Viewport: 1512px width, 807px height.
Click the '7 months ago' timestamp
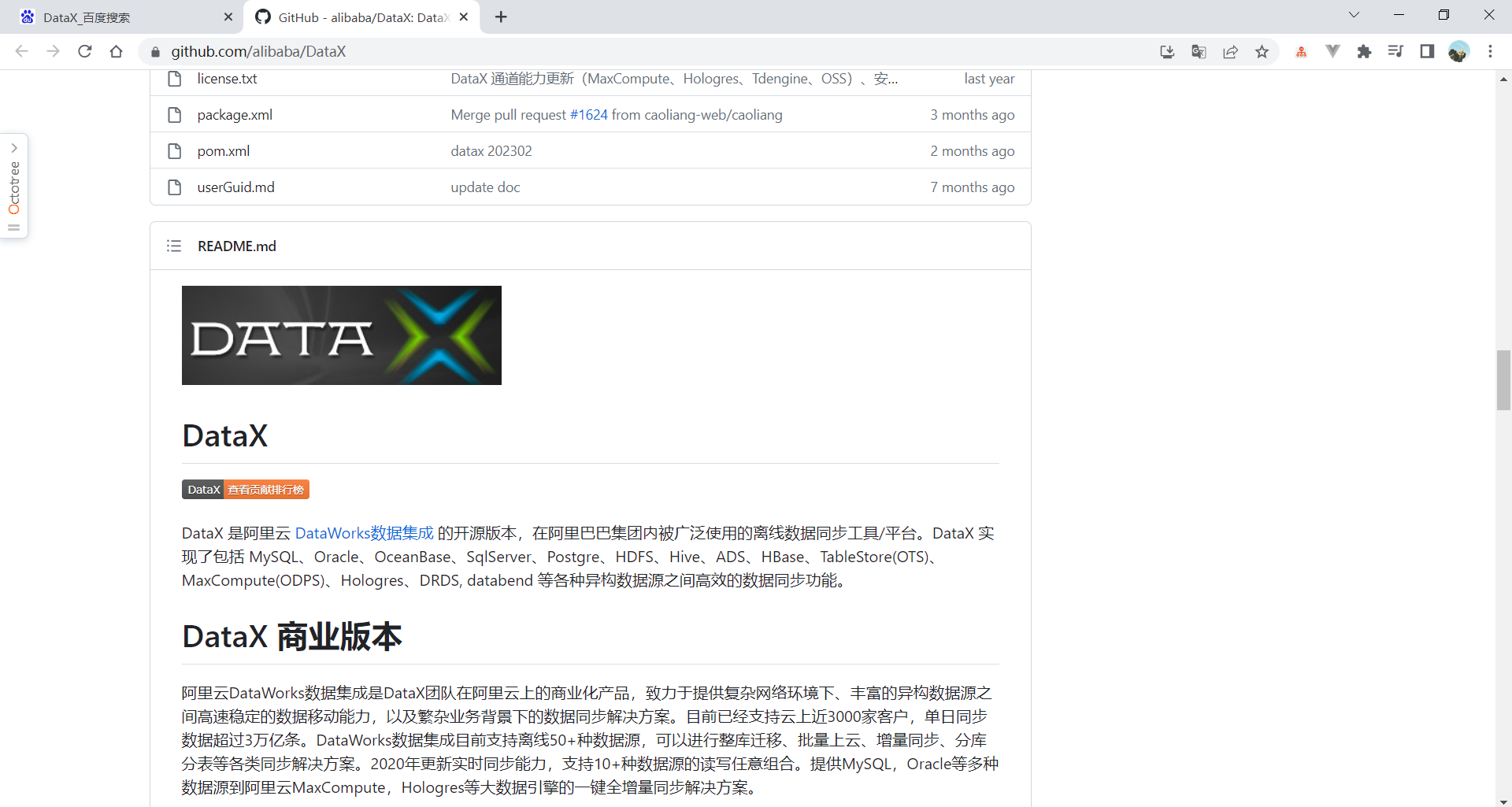pos(973,187)
